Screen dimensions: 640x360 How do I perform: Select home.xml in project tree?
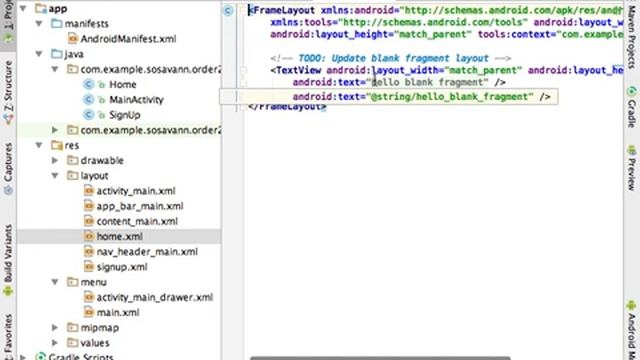click(119, 236)
